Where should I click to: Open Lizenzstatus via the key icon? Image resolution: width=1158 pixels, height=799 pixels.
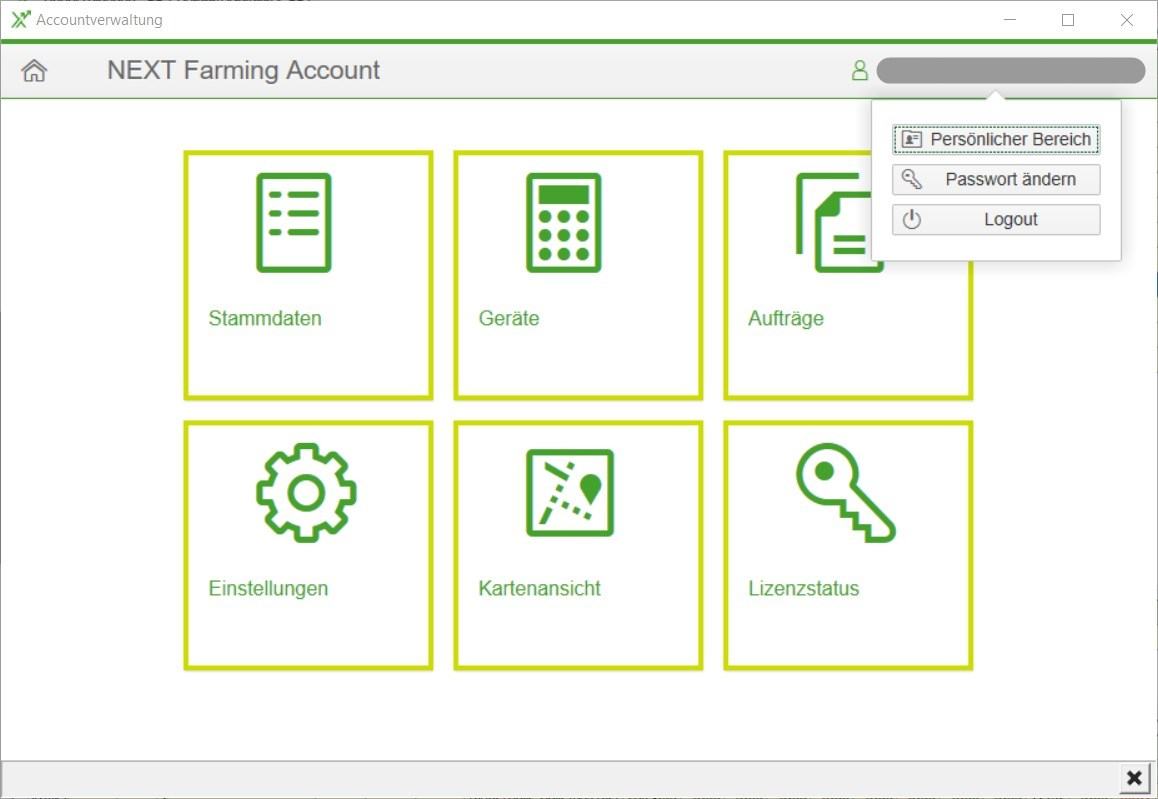click(845, 492)
